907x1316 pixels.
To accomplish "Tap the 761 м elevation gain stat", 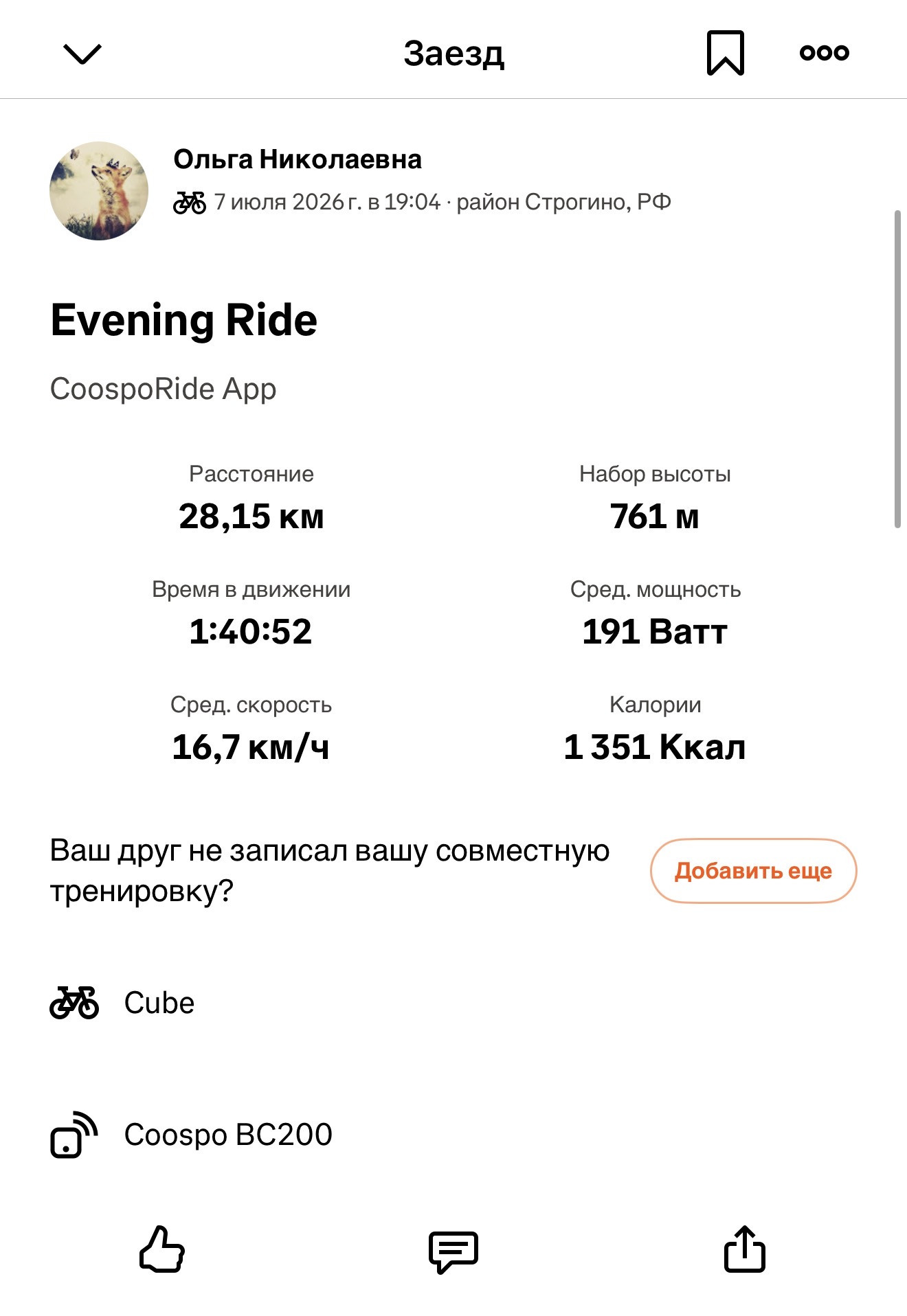I will click(x=655, y=516).
